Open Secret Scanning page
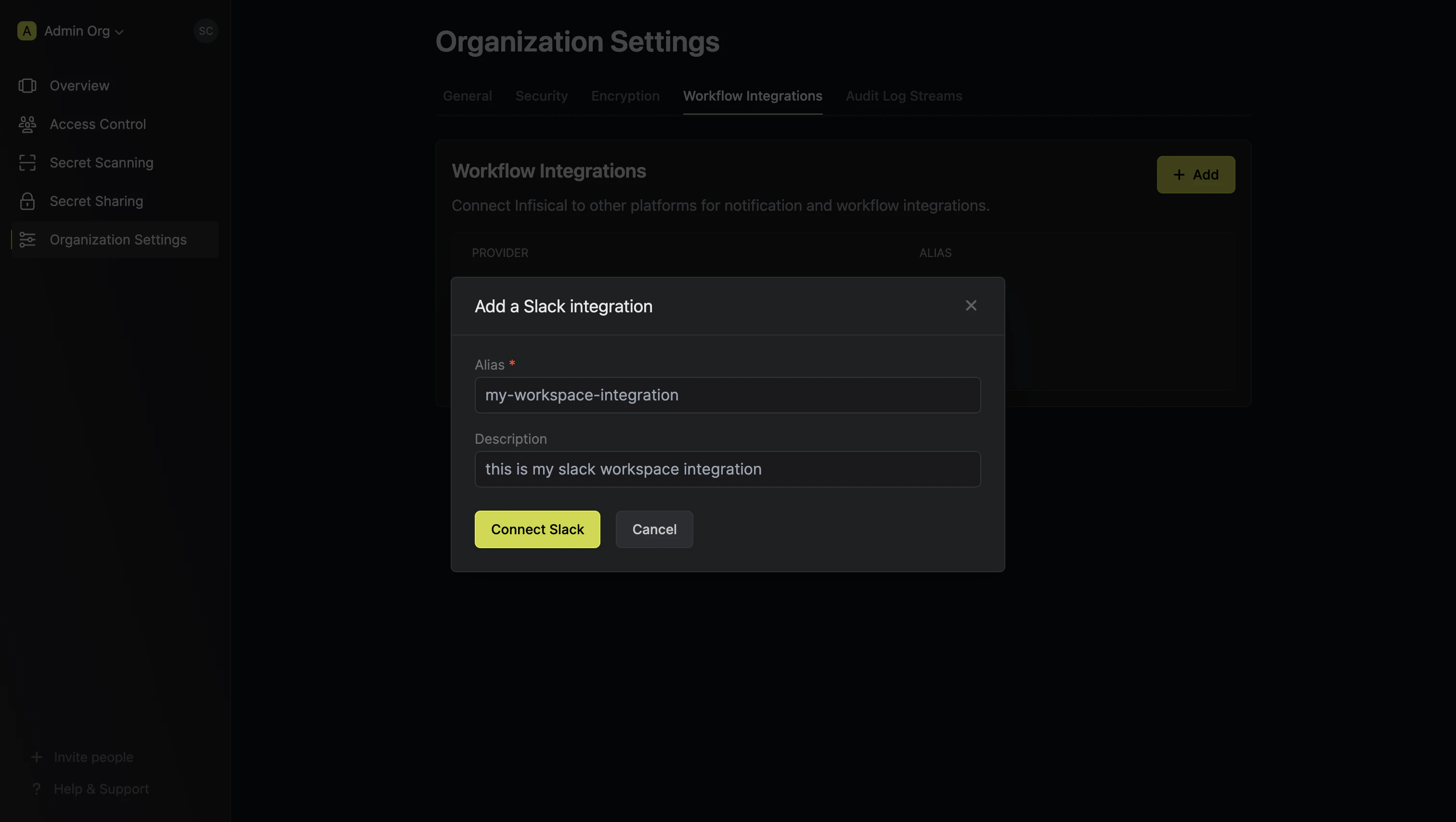This screenshot has height=822, width=1456. point(115,163)
